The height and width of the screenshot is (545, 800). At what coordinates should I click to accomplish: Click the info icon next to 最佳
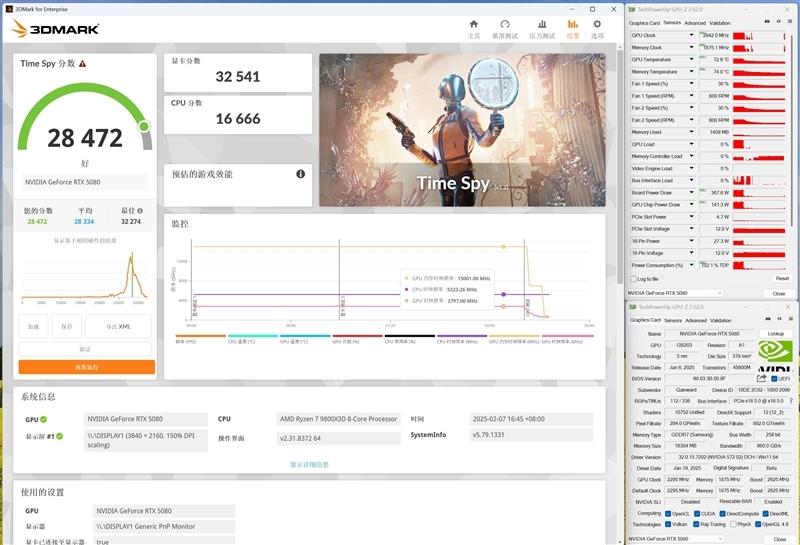[x=140, y=210]
